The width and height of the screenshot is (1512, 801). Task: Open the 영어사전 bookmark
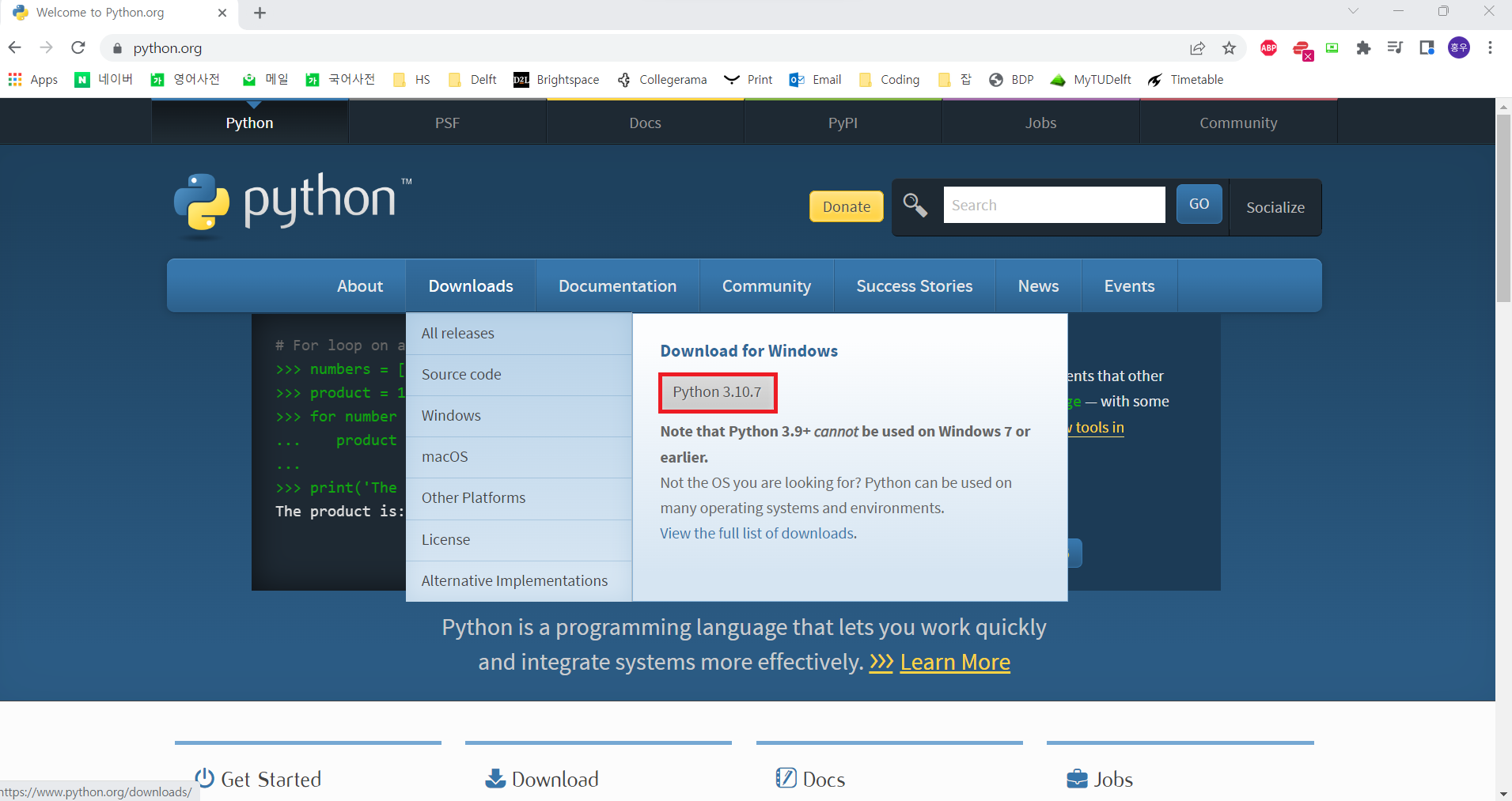tap(185, 80)
